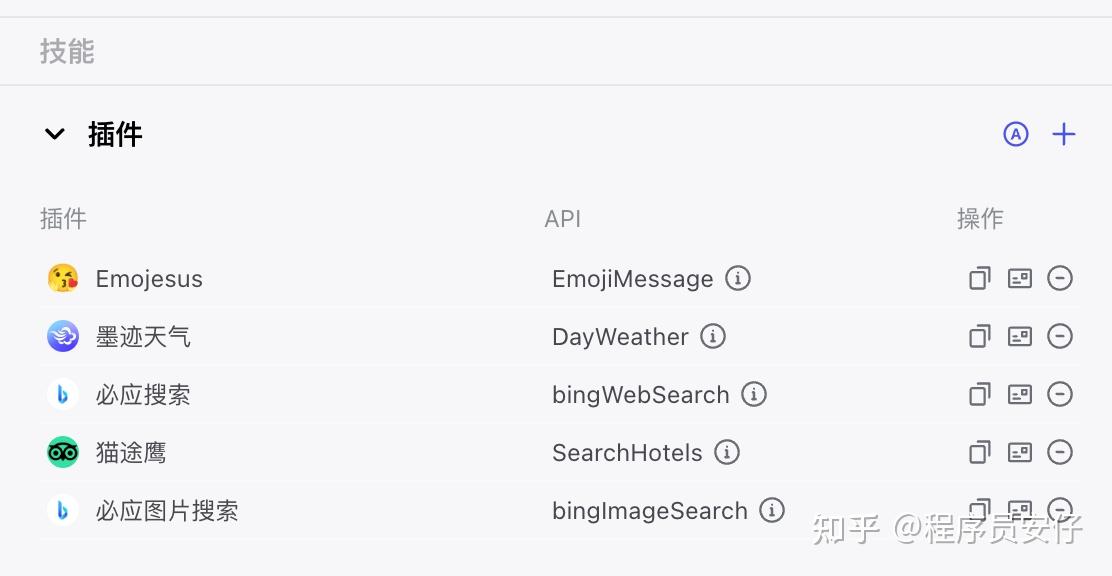Open card settings for 墨迹天气

pos(1020,336)
